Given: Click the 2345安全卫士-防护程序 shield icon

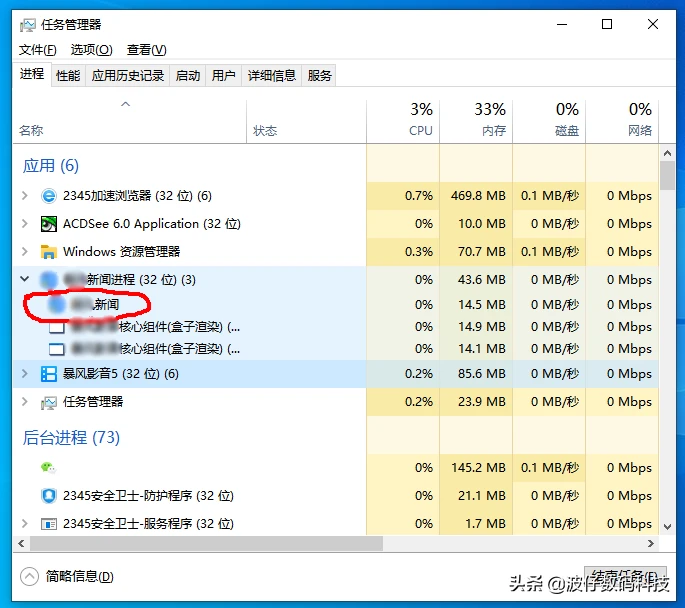Looking at the screenshot, I should 48,496.
